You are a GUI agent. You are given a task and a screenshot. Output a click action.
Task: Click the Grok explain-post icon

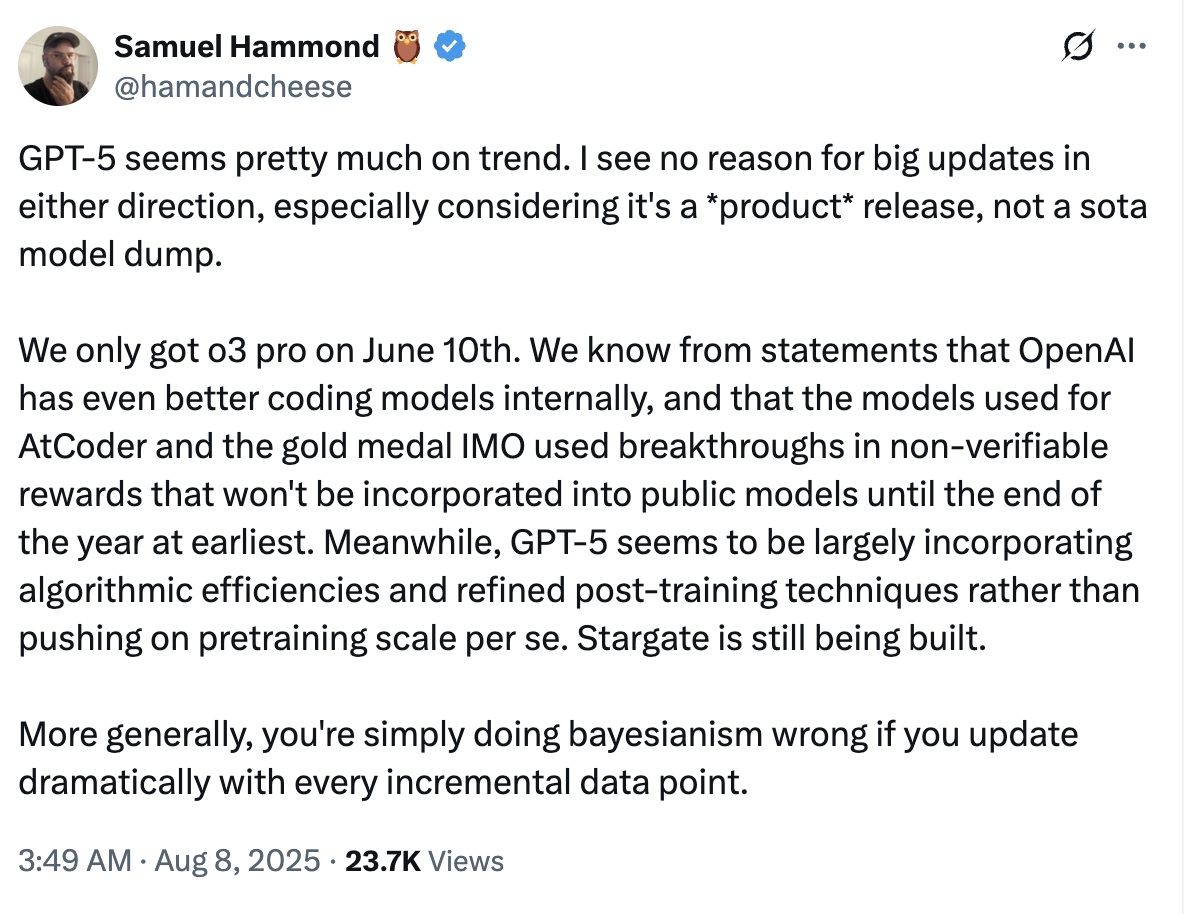[x=1078, y=46]
